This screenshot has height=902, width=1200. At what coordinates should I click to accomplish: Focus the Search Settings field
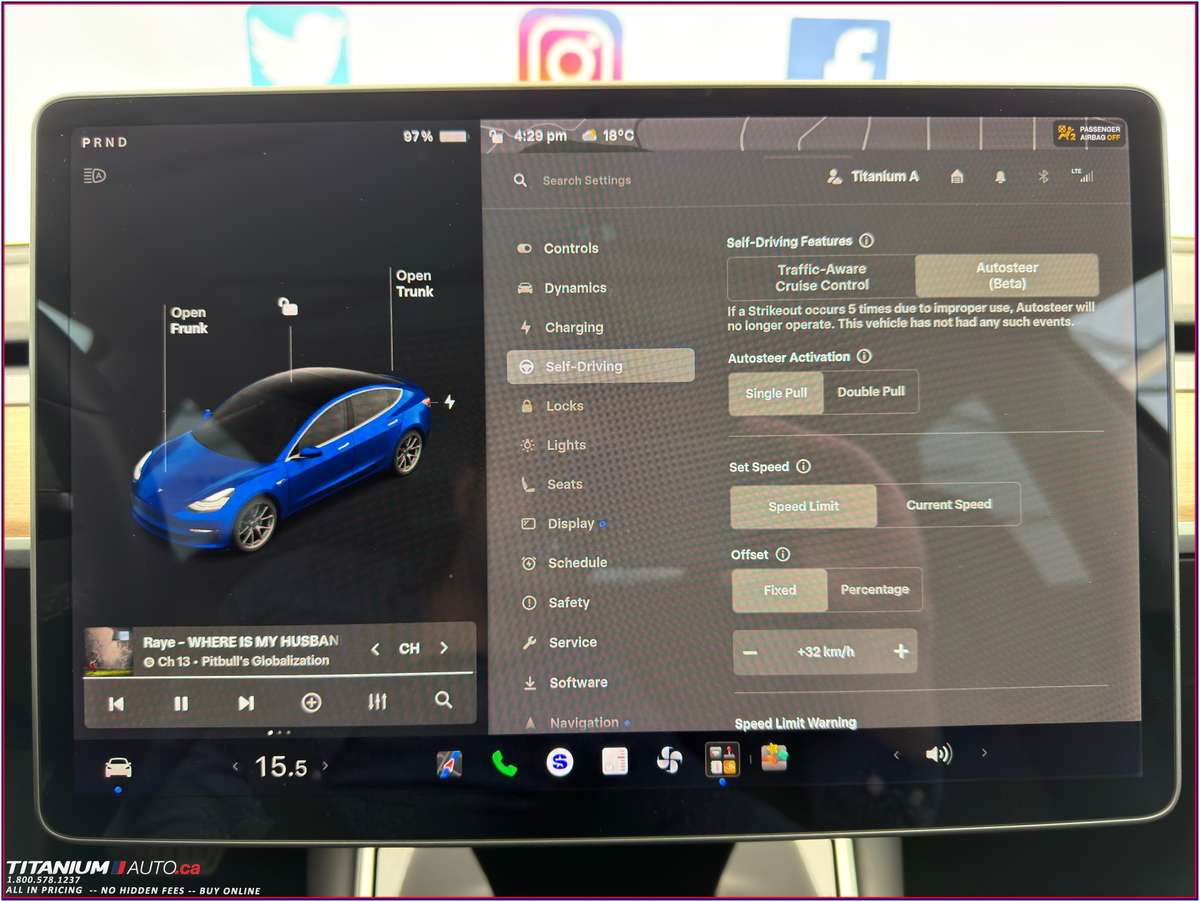[x=587, y=180]
